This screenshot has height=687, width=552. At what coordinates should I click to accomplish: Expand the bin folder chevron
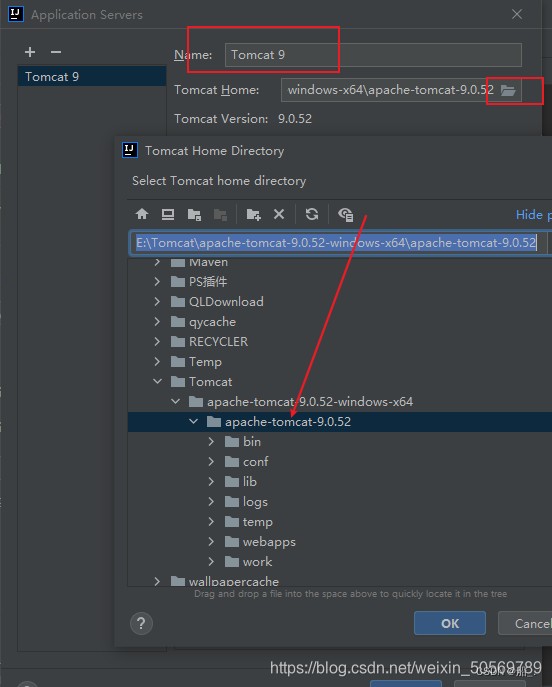[211, 442]
